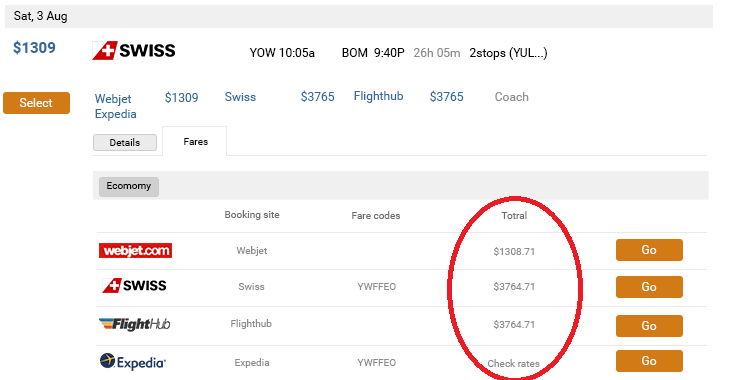
Task: Click the Swiss provider link
Action: click(240, 97)
